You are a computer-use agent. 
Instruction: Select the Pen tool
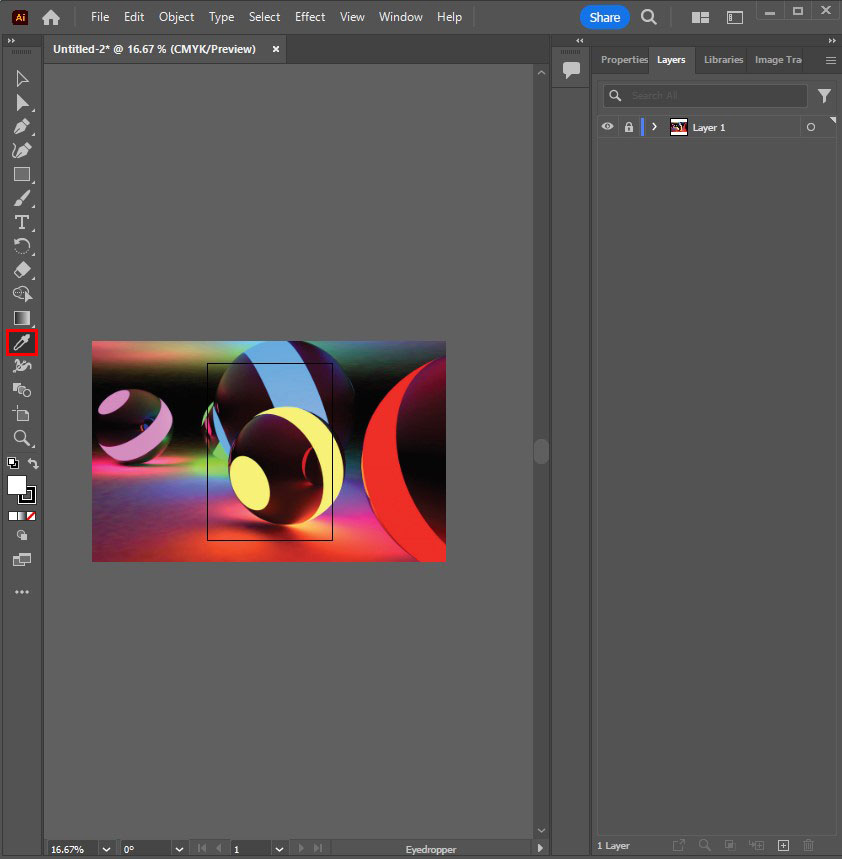[x=21, y=127]
